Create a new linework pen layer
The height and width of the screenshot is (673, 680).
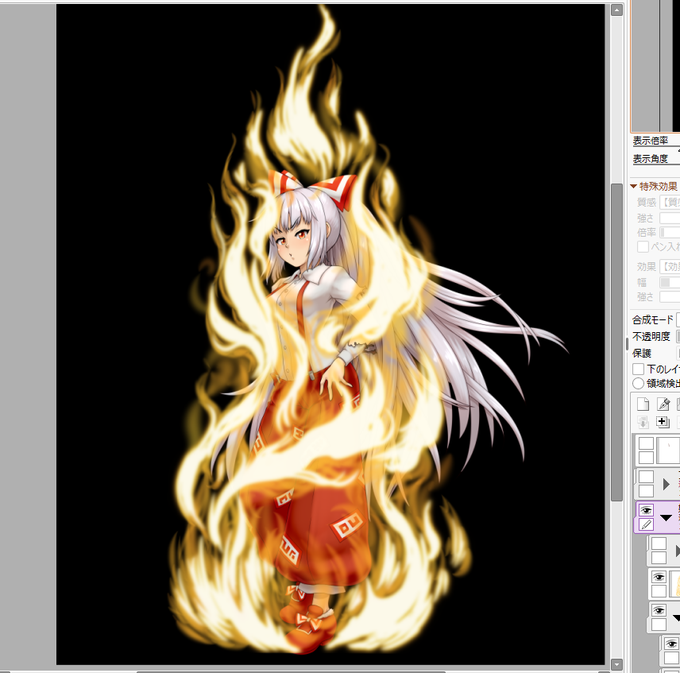point(663,404)
